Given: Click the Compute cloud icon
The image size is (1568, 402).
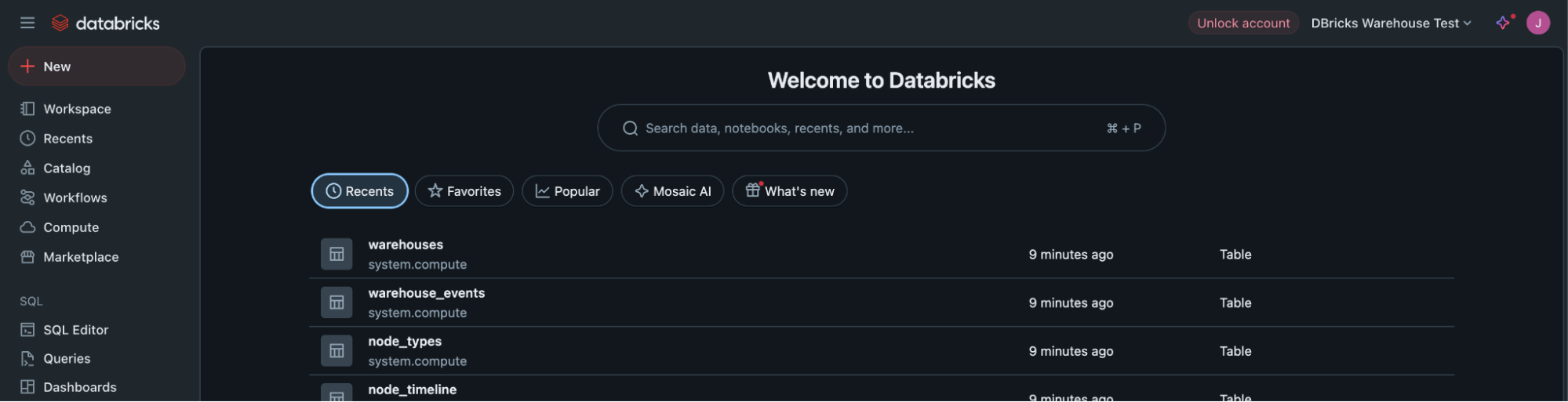Looking at the screenshot, I should click(27, 227).
